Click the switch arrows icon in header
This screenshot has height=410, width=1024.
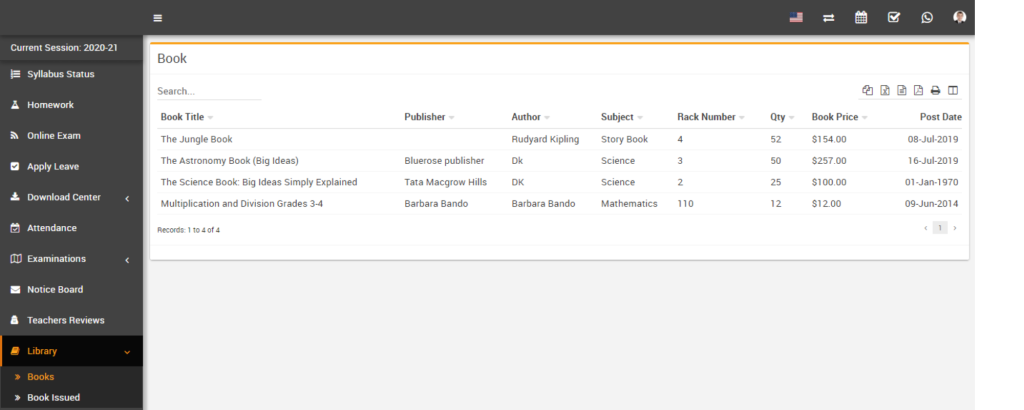tap(829, 17)
